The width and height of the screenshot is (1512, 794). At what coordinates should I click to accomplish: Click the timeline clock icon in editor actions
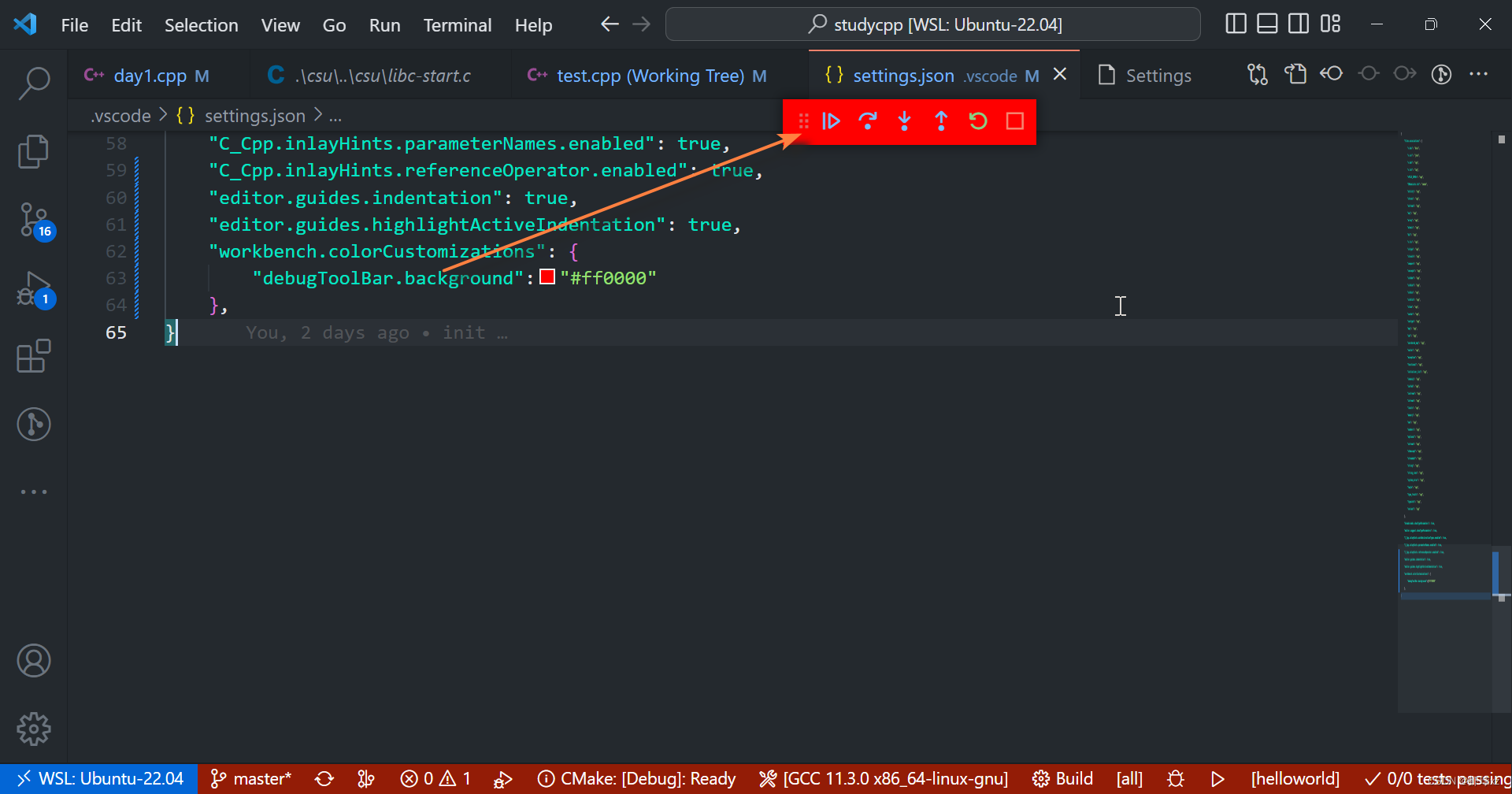click(x=1441, y=75)
